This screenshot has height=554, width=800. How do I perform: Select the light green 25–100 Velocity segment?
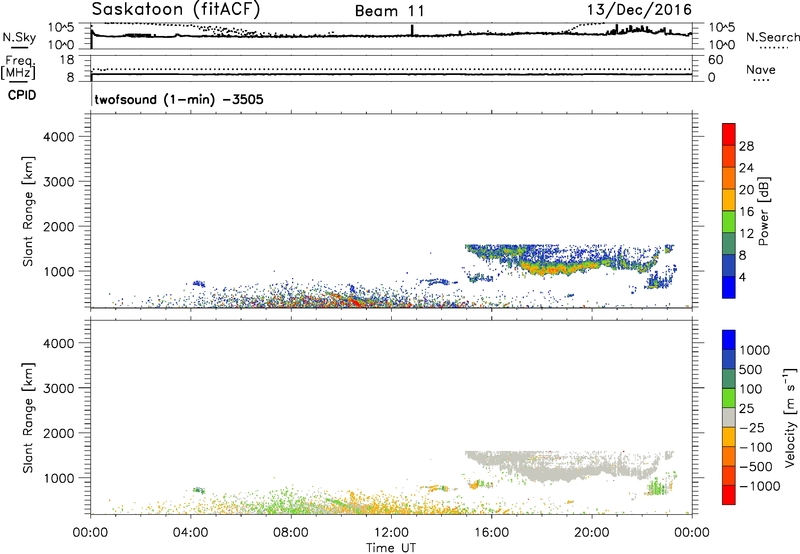pyautogui.click(x=729, y=397)
